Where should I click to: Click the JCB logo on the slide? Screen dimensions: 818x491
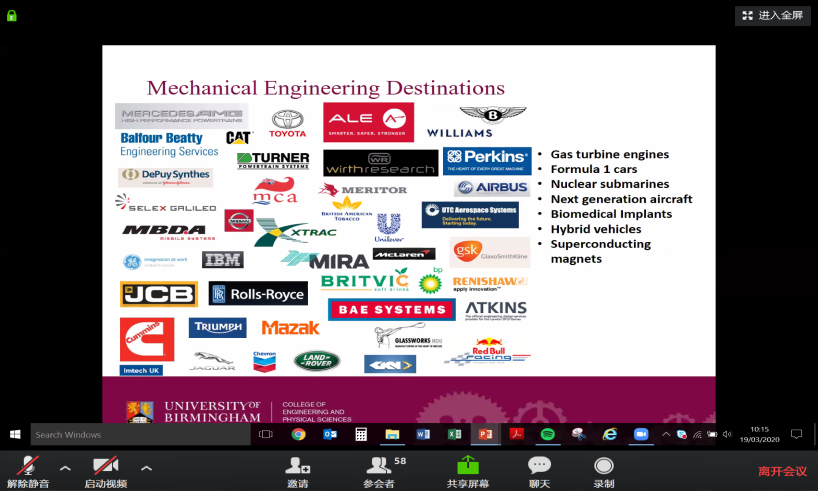point(159,294)
